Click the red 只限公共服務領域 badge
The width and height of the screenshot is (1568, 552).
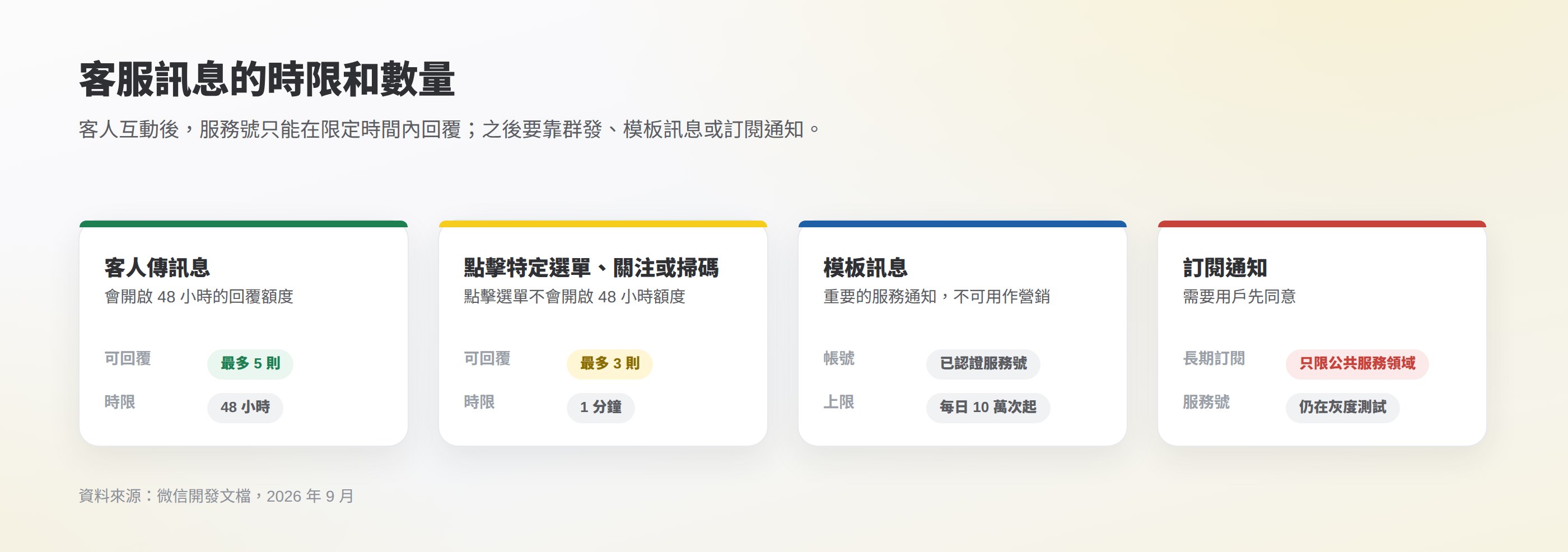point(1357,364)
